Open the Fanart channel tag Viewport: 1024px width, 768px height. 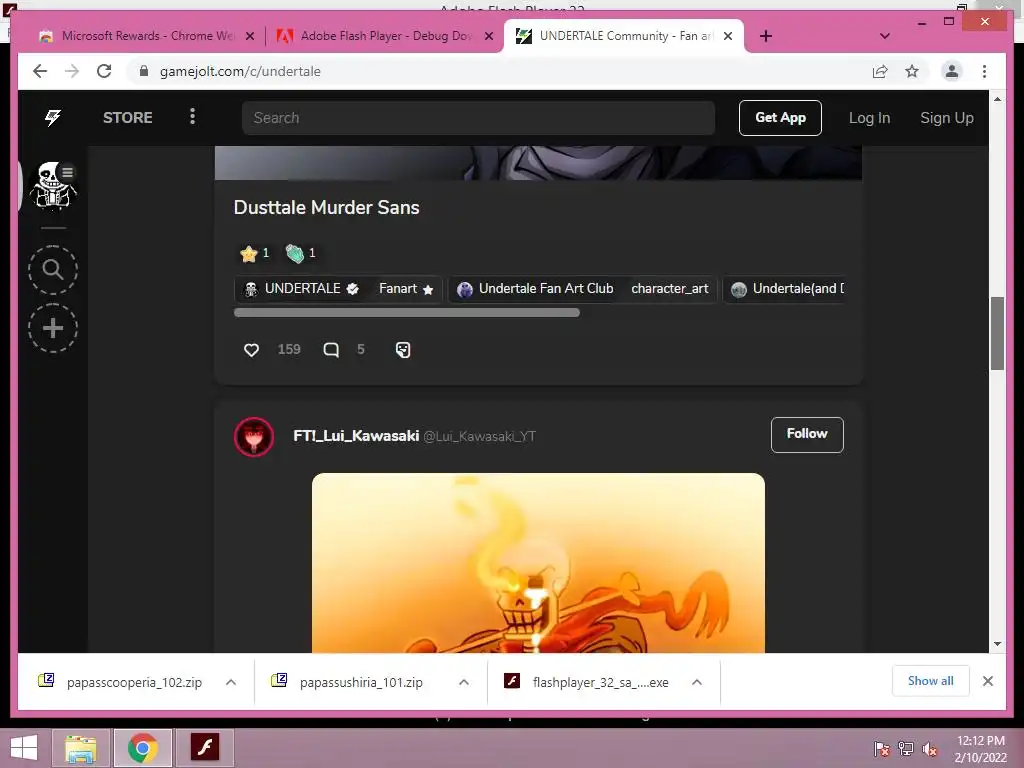coord(406,289)
